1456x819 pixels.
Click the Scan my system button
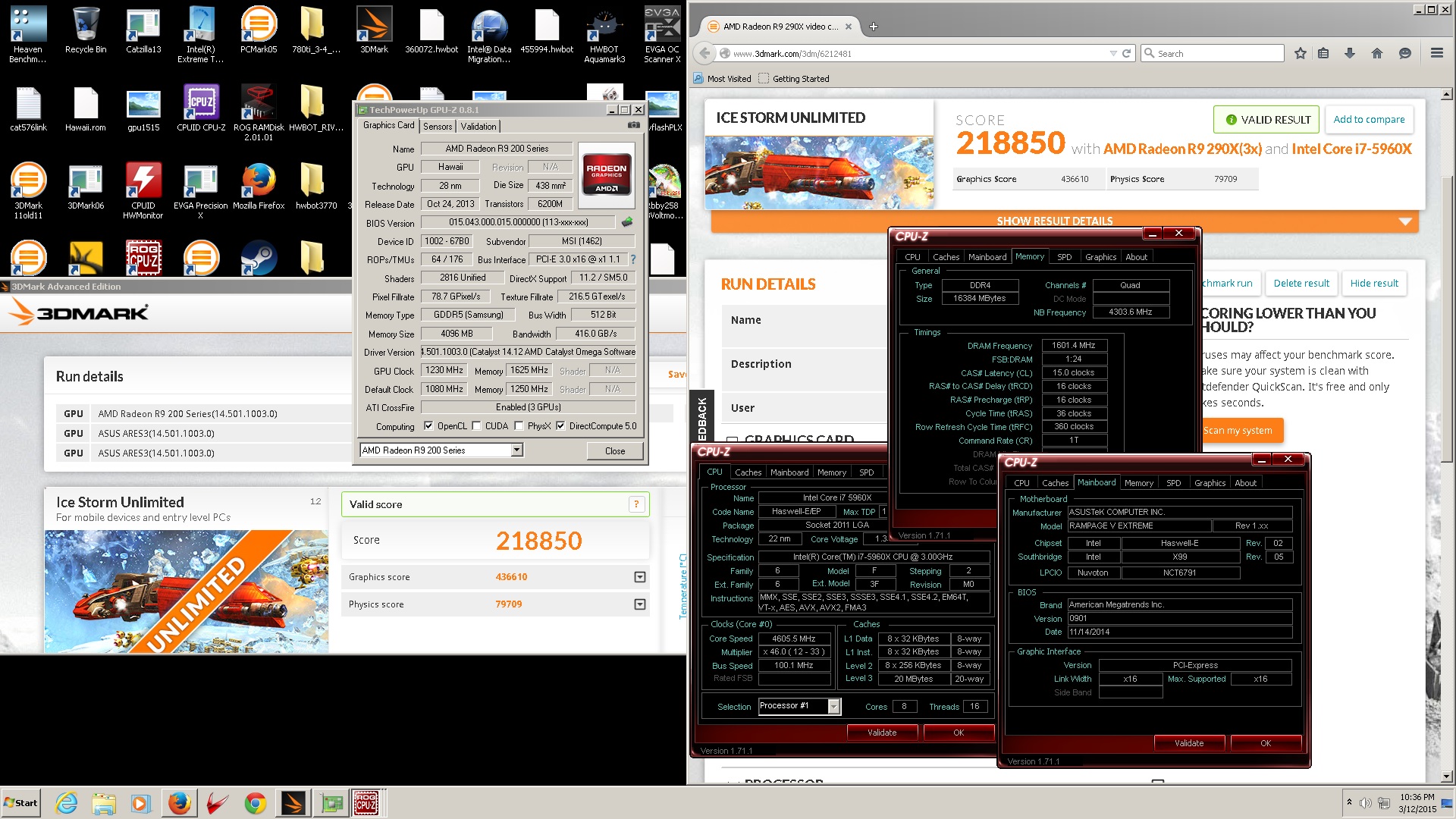pyautogui.click(x=1238, y=431)
